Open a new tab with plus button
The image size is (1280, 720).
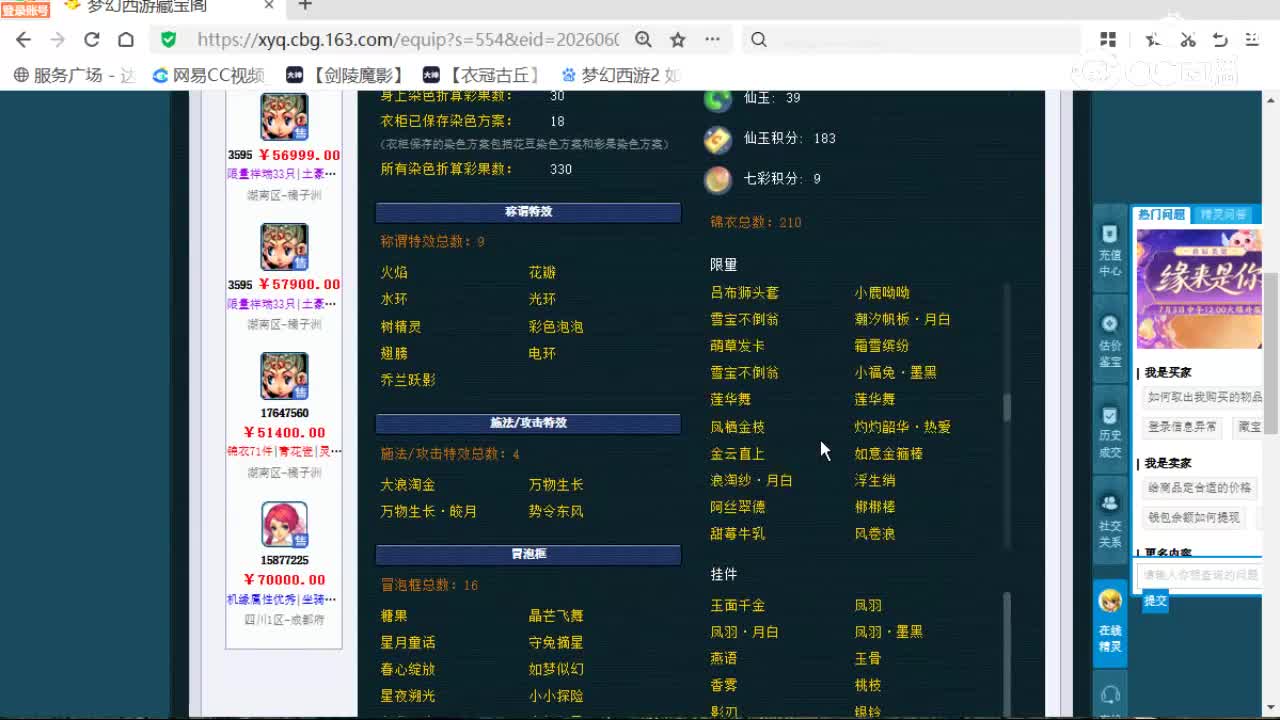coord(305,6)
